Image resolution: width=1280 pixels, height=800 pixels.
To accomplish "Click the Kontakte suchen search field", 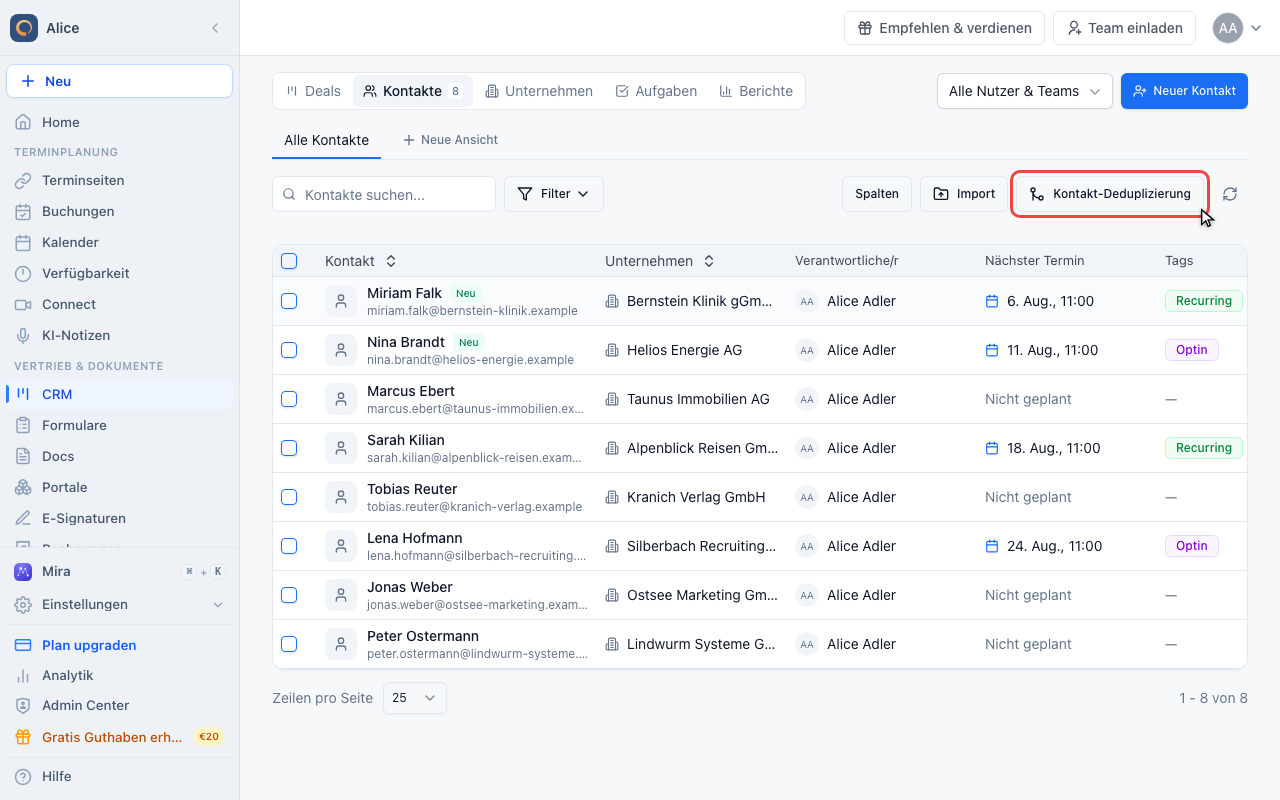I will coord(384,194).
